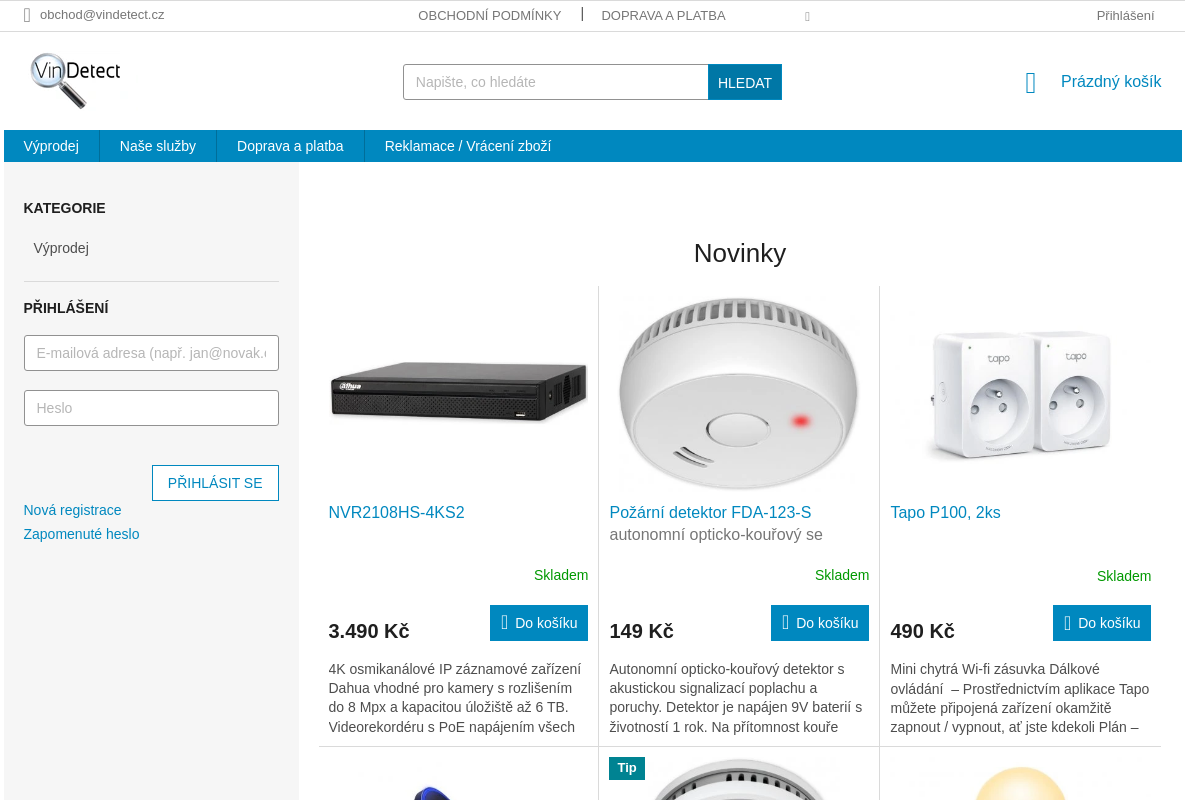Click the Zapomenuté heslo link
1200x800 pixels.
[x=81, y=534]
